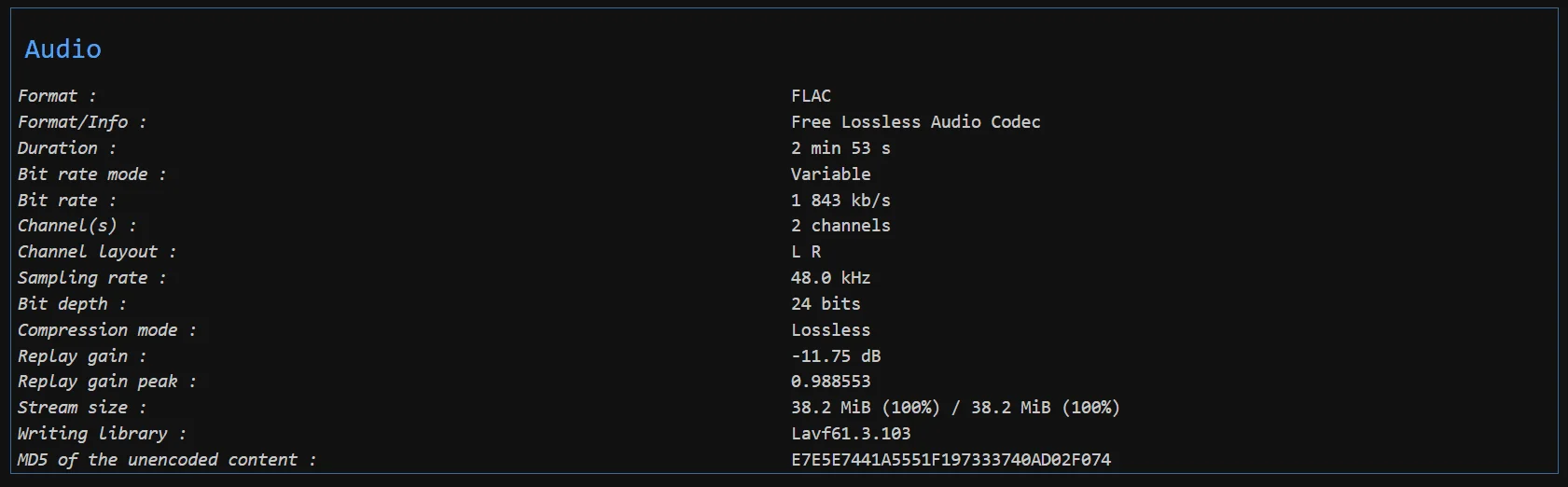Screen dimensions: 1568x487
Task: Click the 2 channels value
Action: pyautogui.click(x=840, y=226)
